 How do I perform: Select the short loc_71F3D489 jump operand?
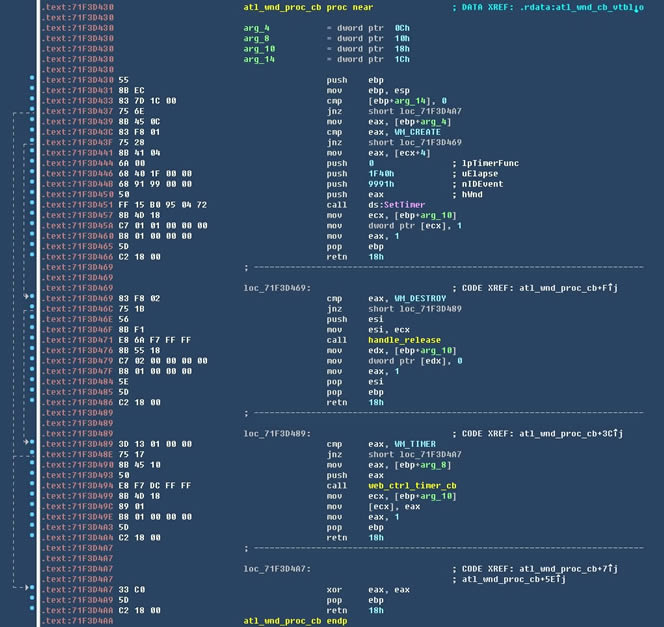405,309
